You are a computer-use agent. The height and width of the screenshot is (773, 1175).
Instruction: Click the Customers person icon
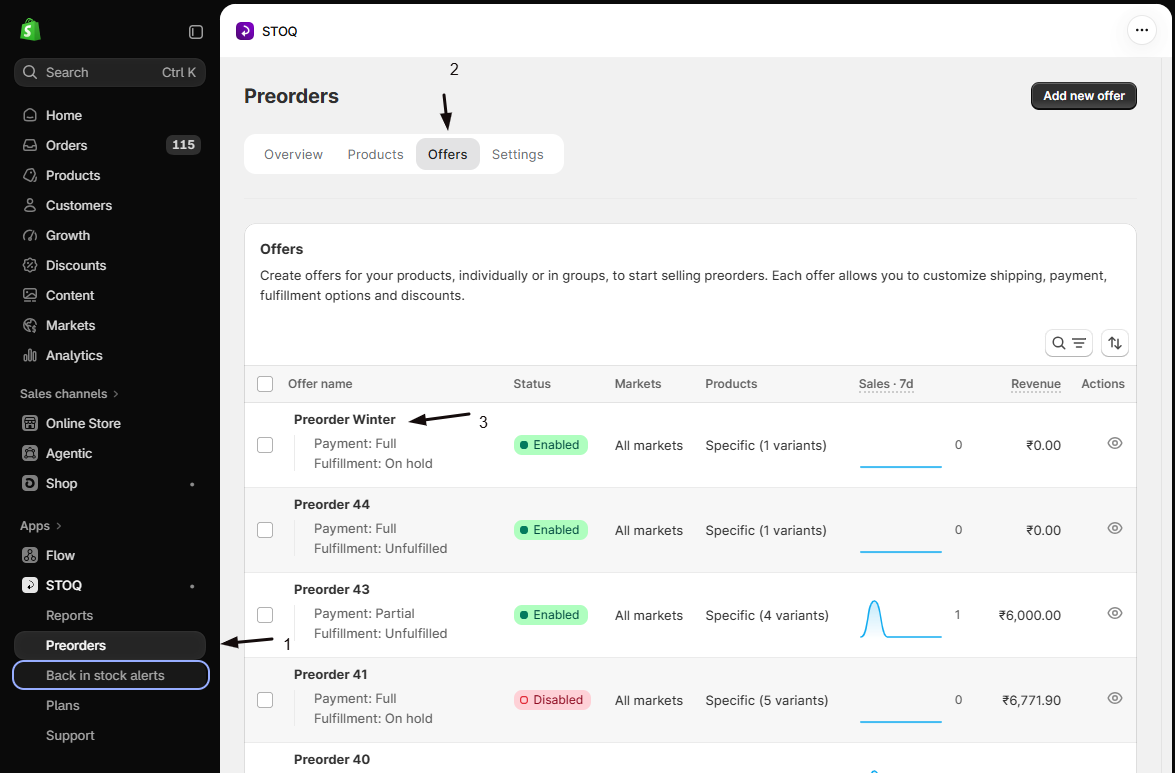(30, 205)
